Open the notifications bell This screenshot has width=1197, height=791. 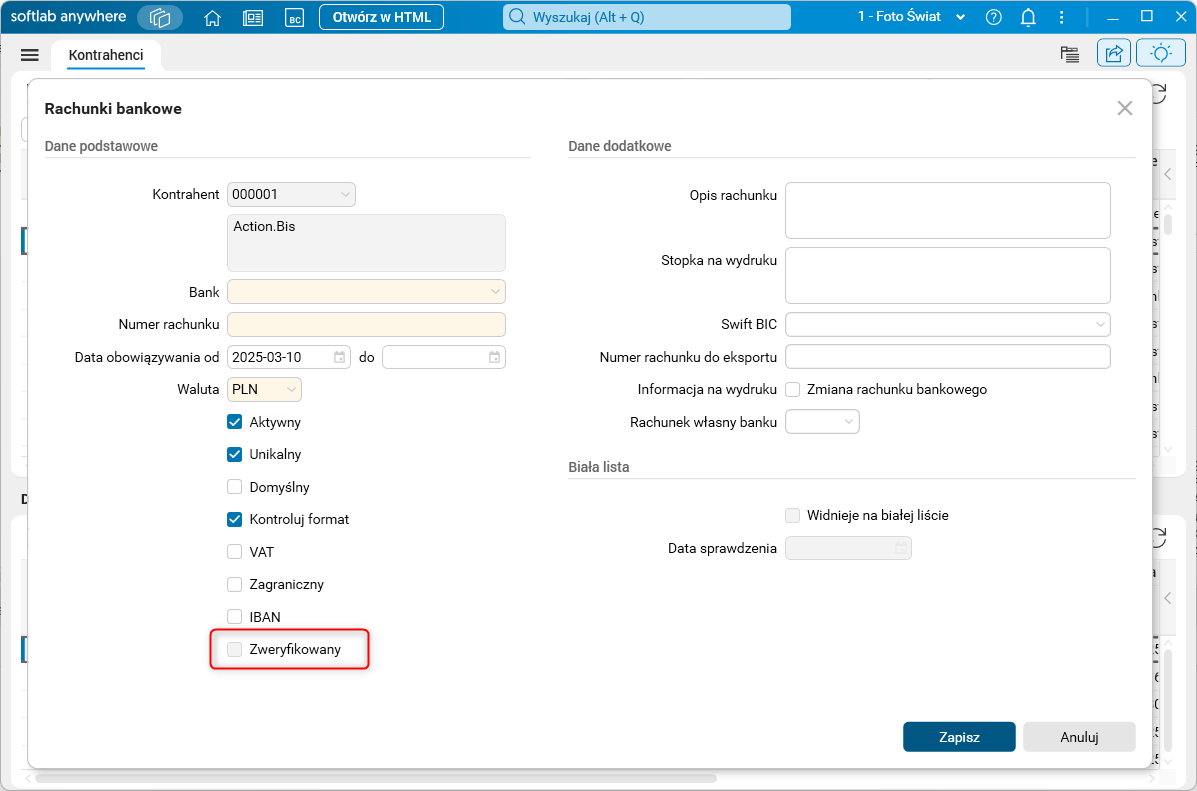point(1028,17)
